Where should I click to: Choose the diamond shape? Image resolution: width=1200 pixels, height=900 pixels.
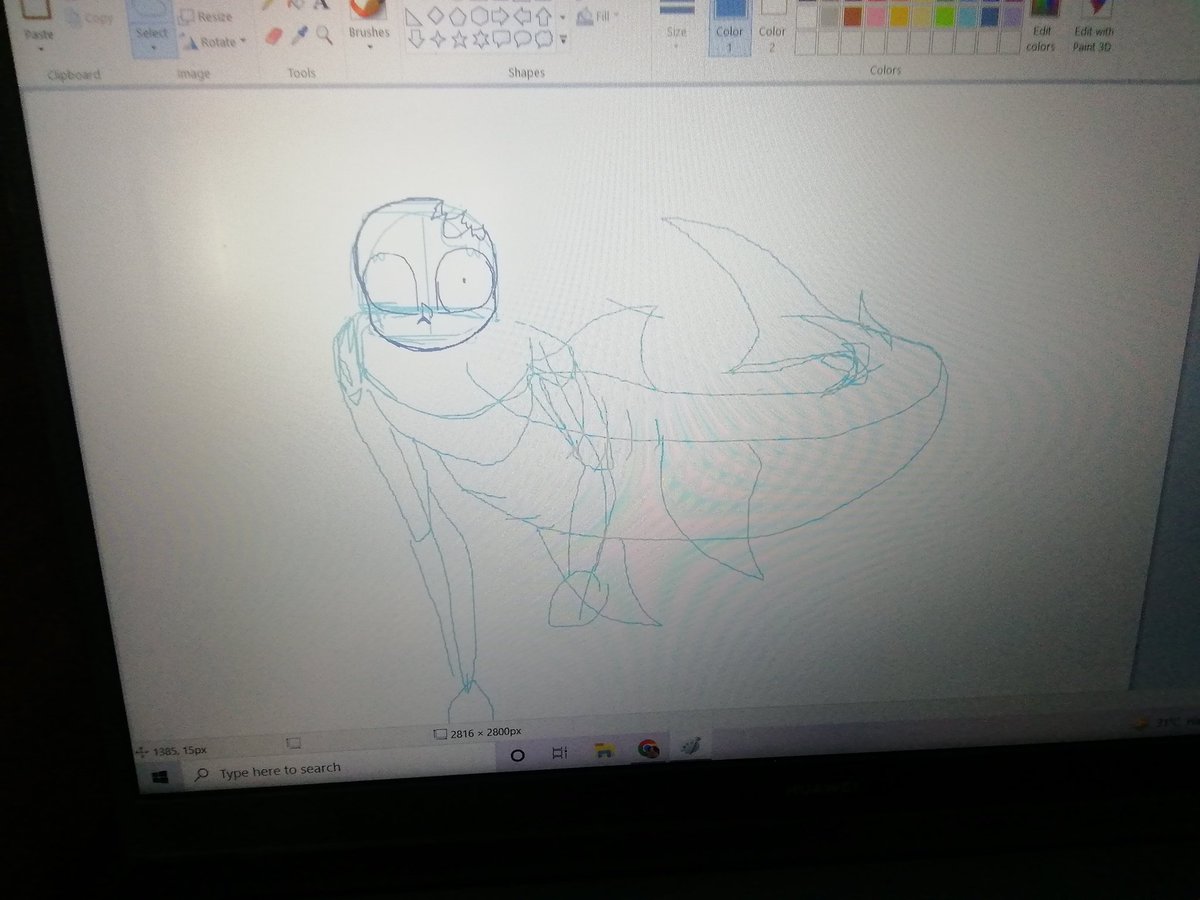click(x=434, y=16)
